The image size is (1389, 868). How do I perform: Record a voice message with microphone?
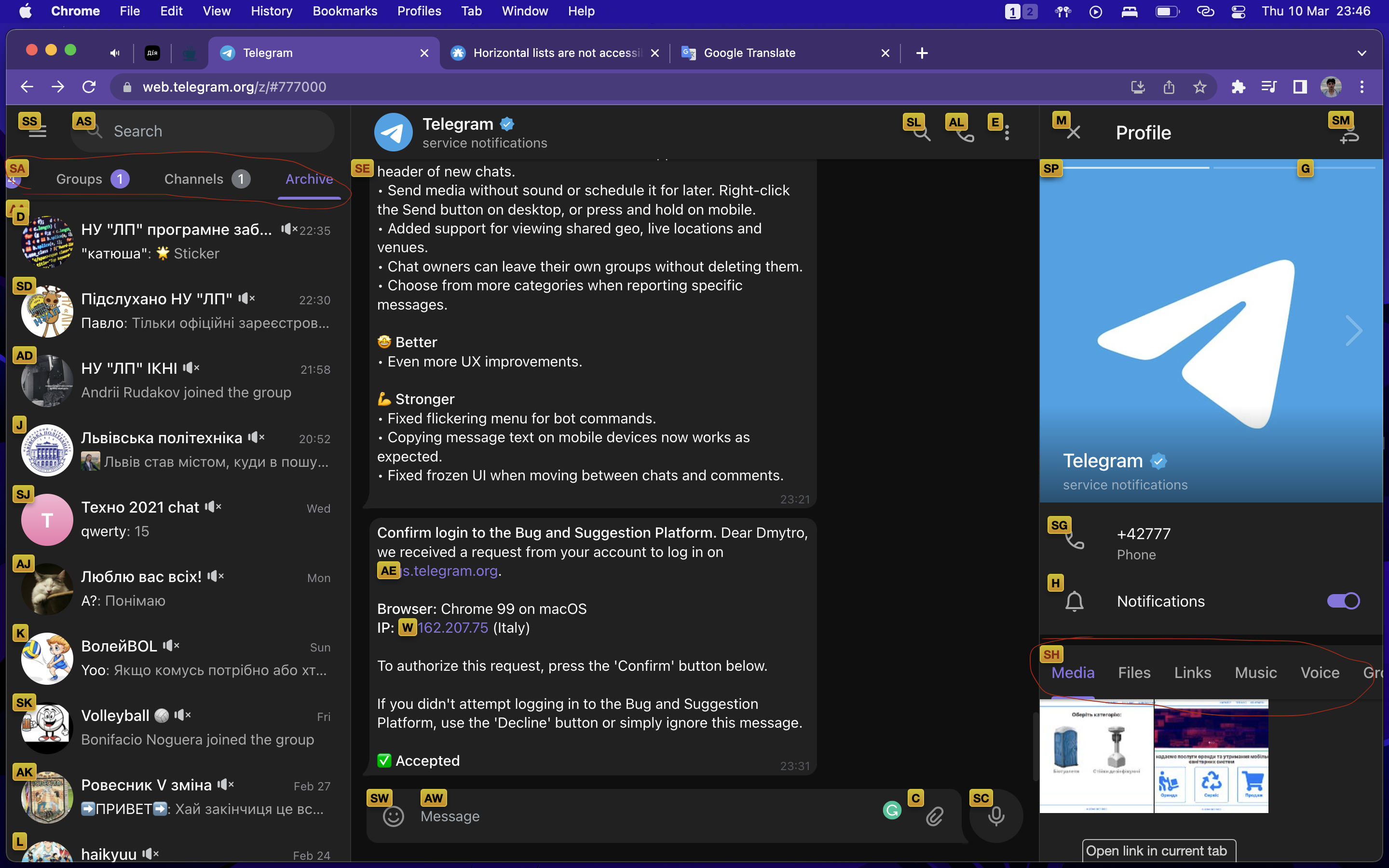[996, 816]
